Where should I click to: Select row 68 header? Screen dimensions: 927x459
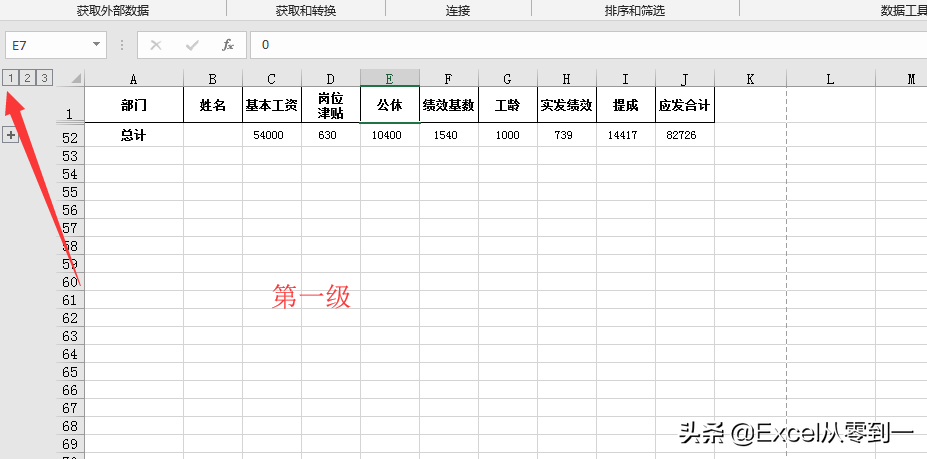pos(70,426)
